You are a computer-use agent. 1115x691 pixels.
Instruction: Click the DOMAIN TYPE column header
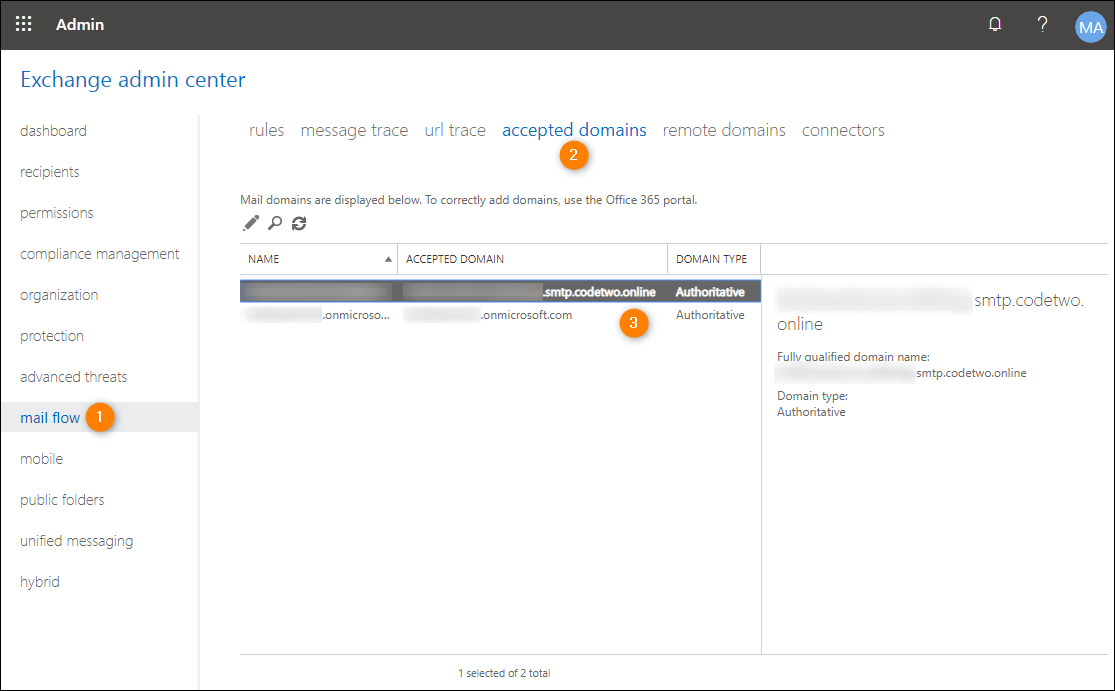tap(713, 259)
